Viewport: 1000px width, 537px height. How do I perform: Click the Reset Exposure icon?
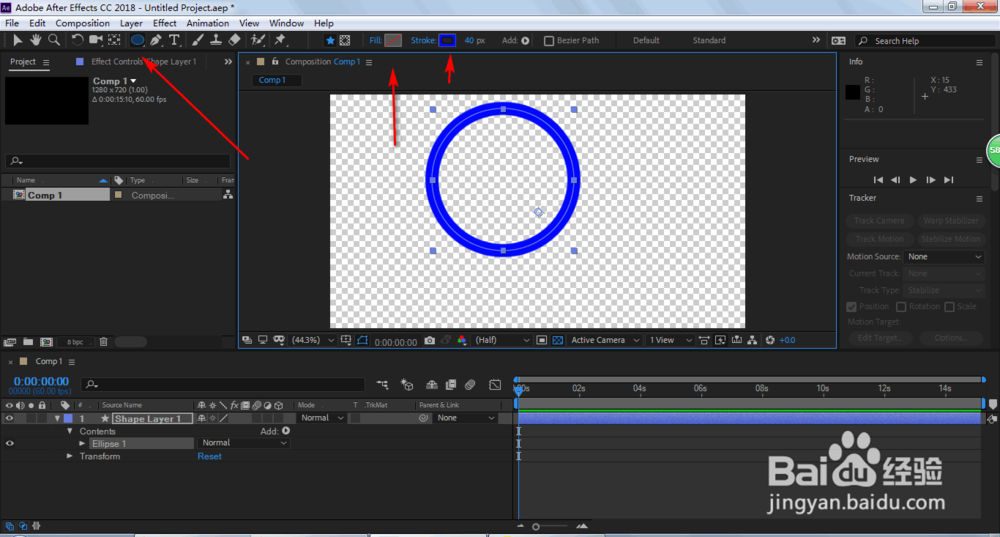(x=770, y=341)
